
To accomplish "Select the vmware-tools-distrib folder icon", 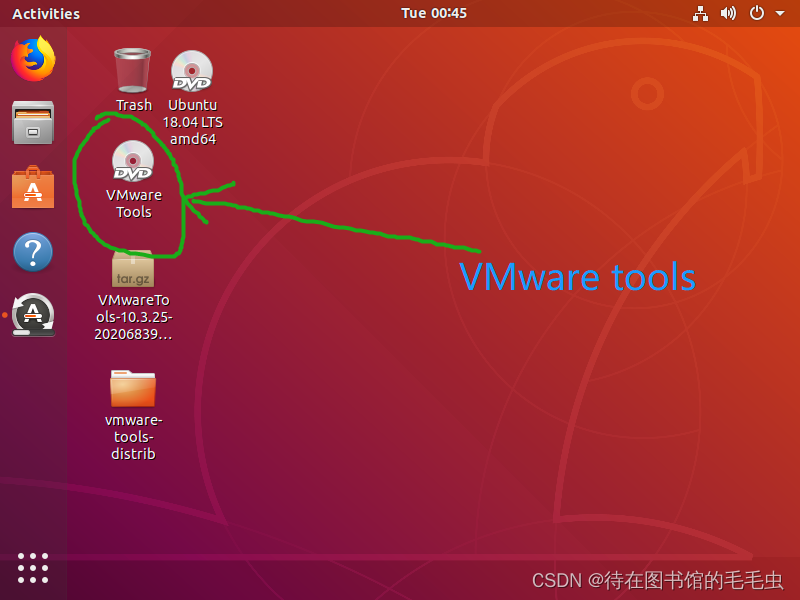I will 133,388.
